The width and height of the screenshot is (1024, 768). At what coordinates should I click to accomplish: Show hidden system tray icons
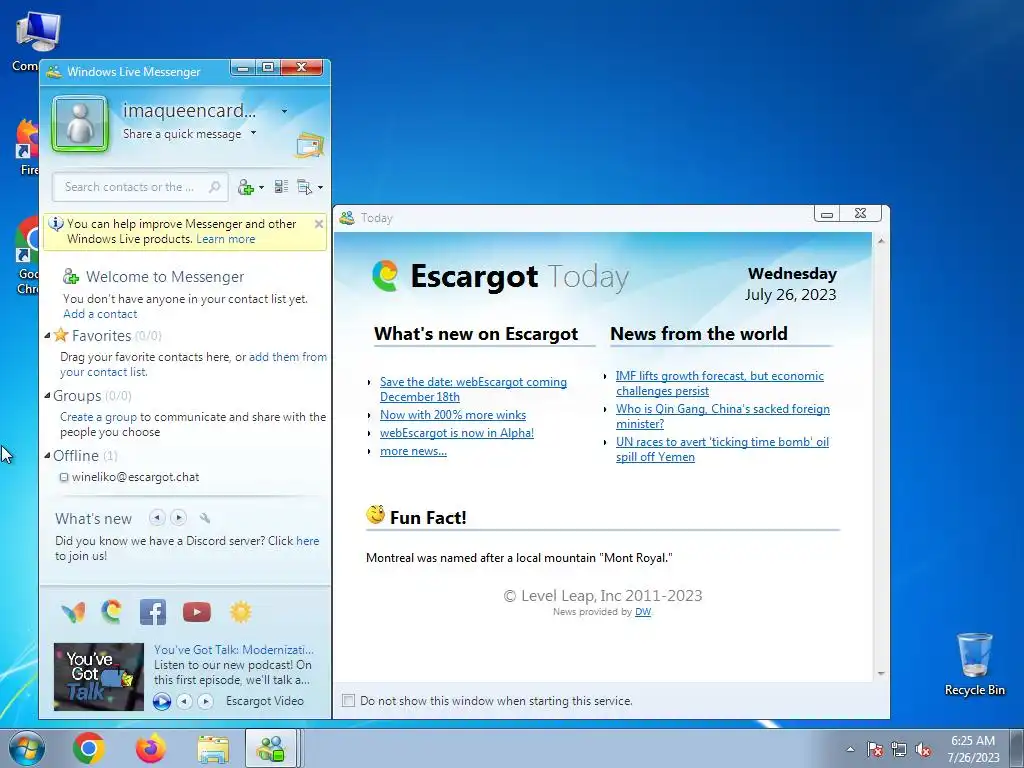850,750
